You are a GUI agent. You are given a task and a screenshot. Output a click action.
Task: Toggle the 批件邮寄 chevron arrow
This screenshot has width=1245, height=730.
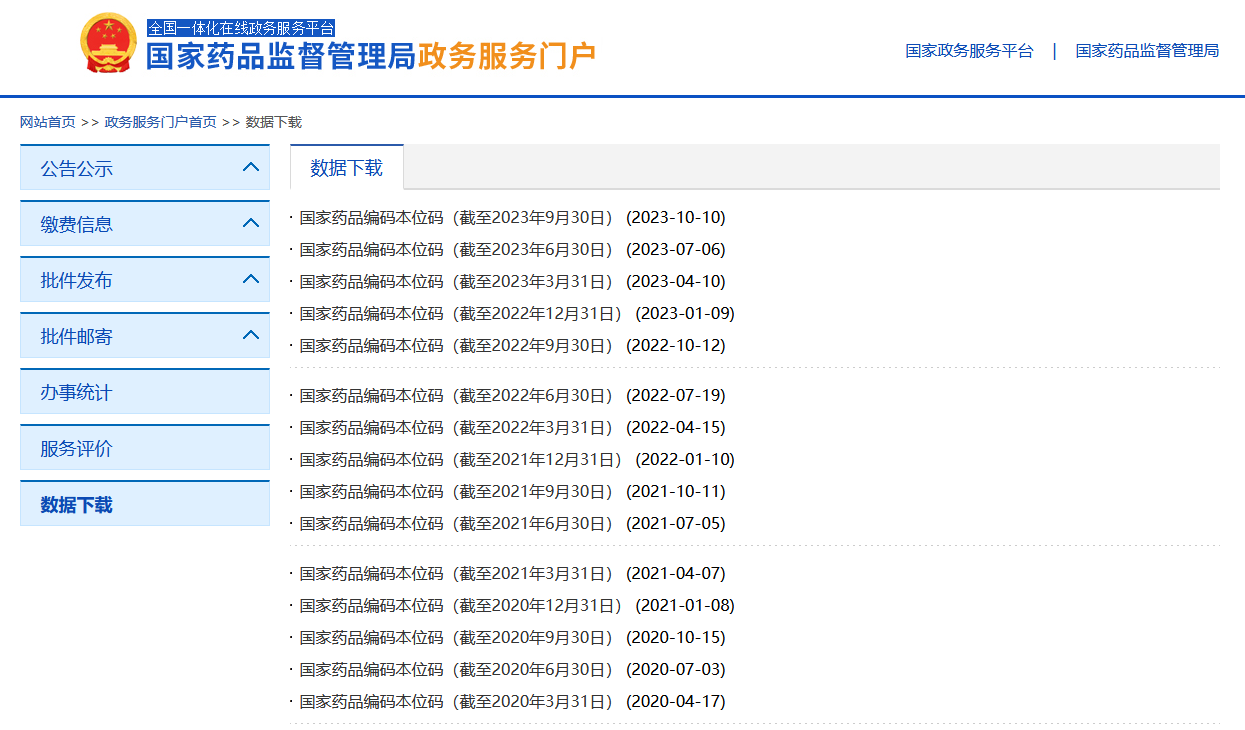click(251, 336)
